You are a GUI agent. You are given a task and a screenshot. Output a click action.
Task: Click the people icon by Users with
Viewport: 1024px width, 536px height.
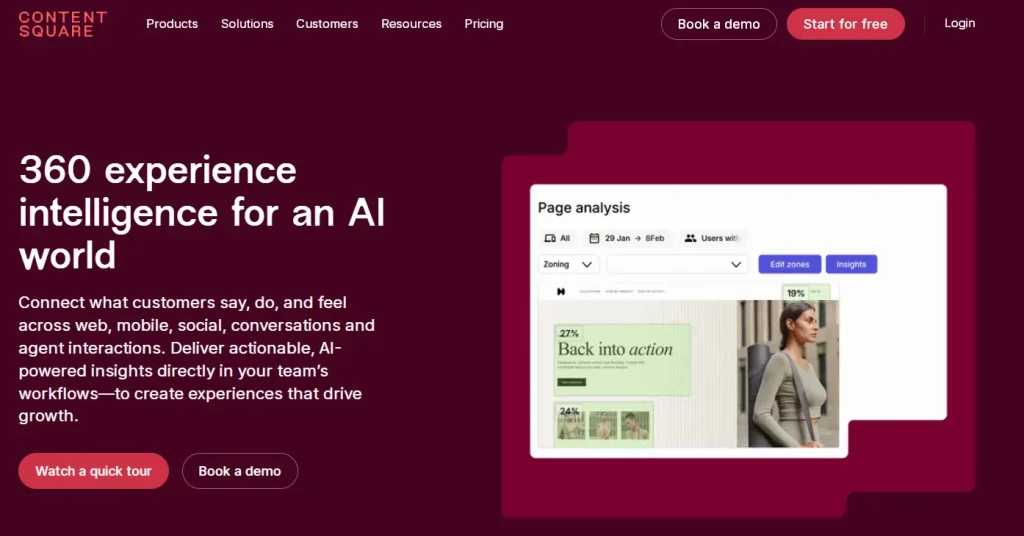[690, 238]
